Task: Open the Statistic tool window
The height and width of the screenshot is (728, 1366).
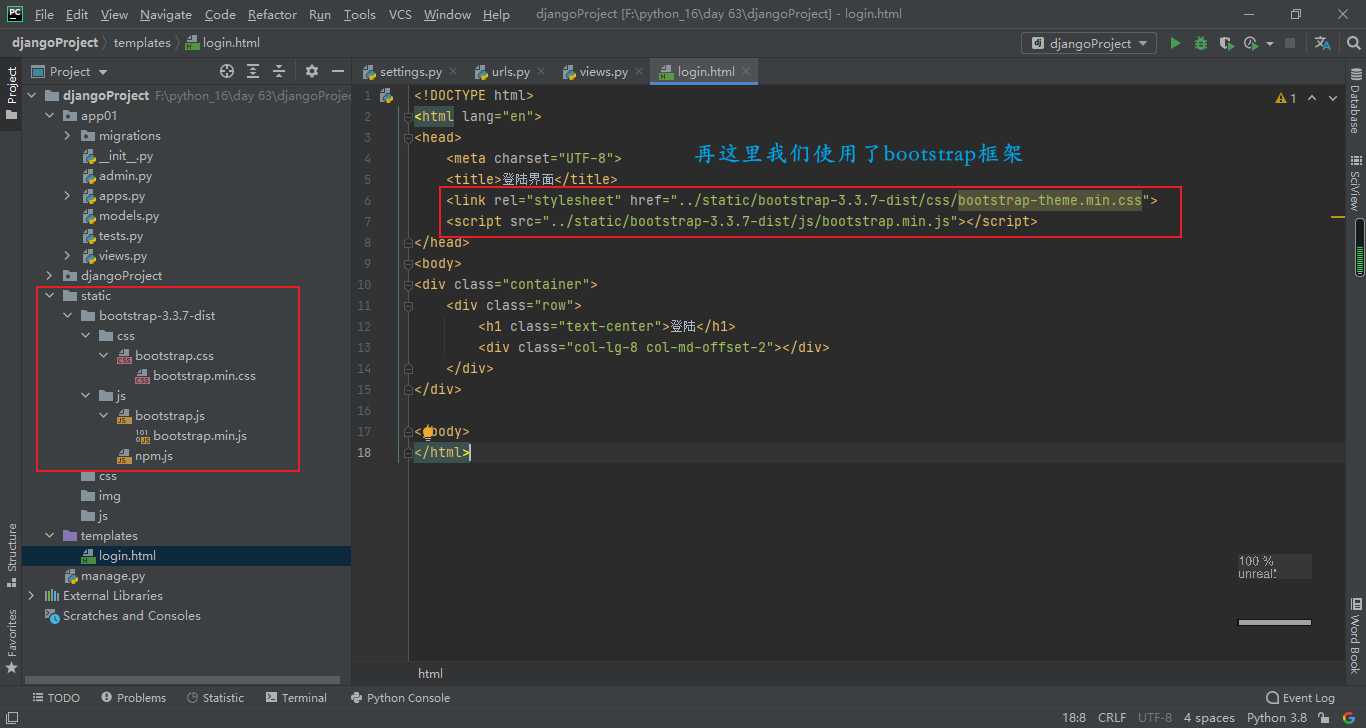Action: click(x=214, y=698)
